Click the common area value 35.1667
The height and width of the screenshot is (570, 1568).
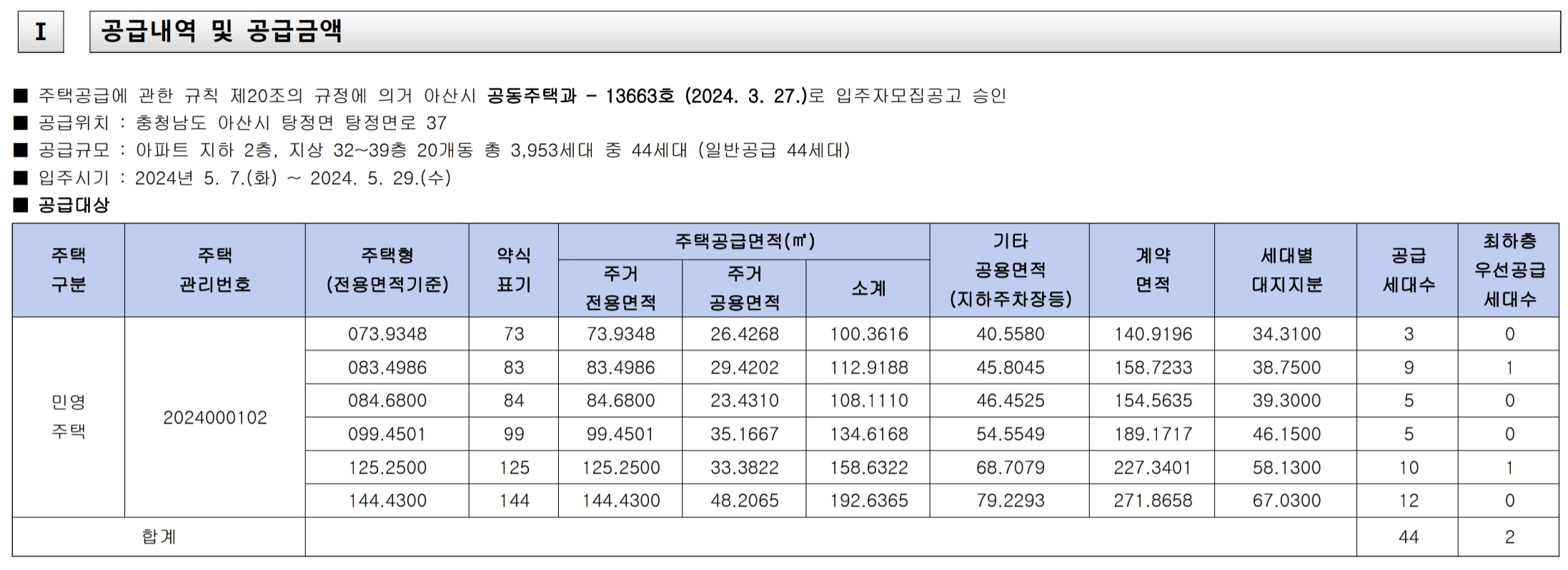[744, 434]
